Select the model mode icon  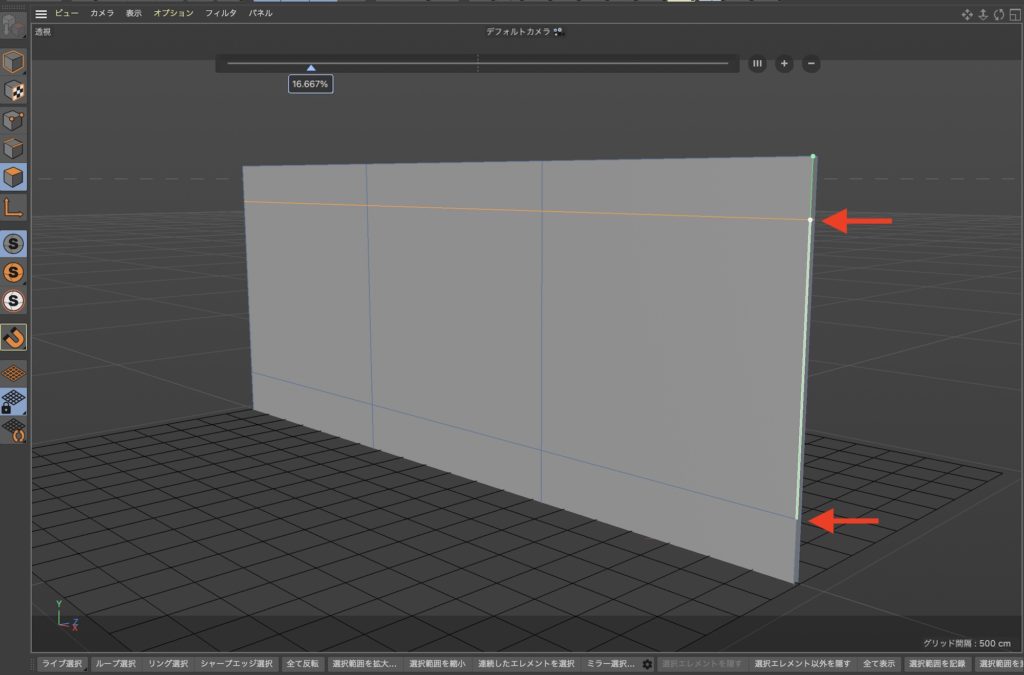click(14, 62)
